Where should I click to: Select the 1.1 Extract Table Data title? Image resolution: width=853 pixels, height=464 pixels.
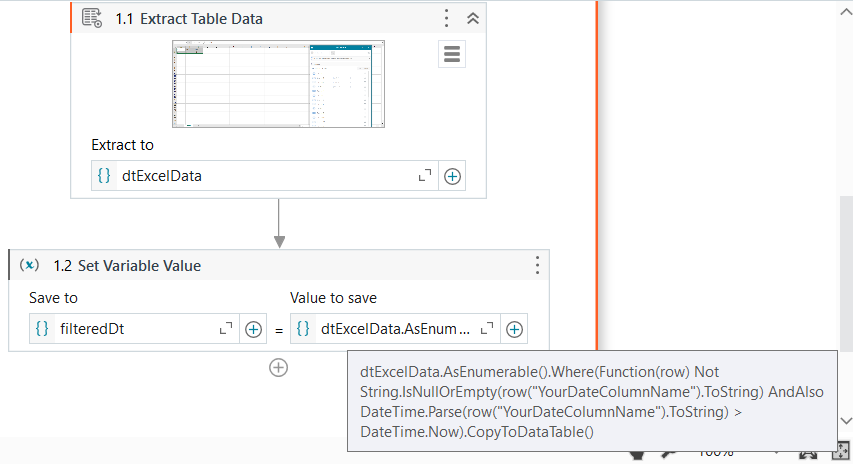tap(189, 19)
